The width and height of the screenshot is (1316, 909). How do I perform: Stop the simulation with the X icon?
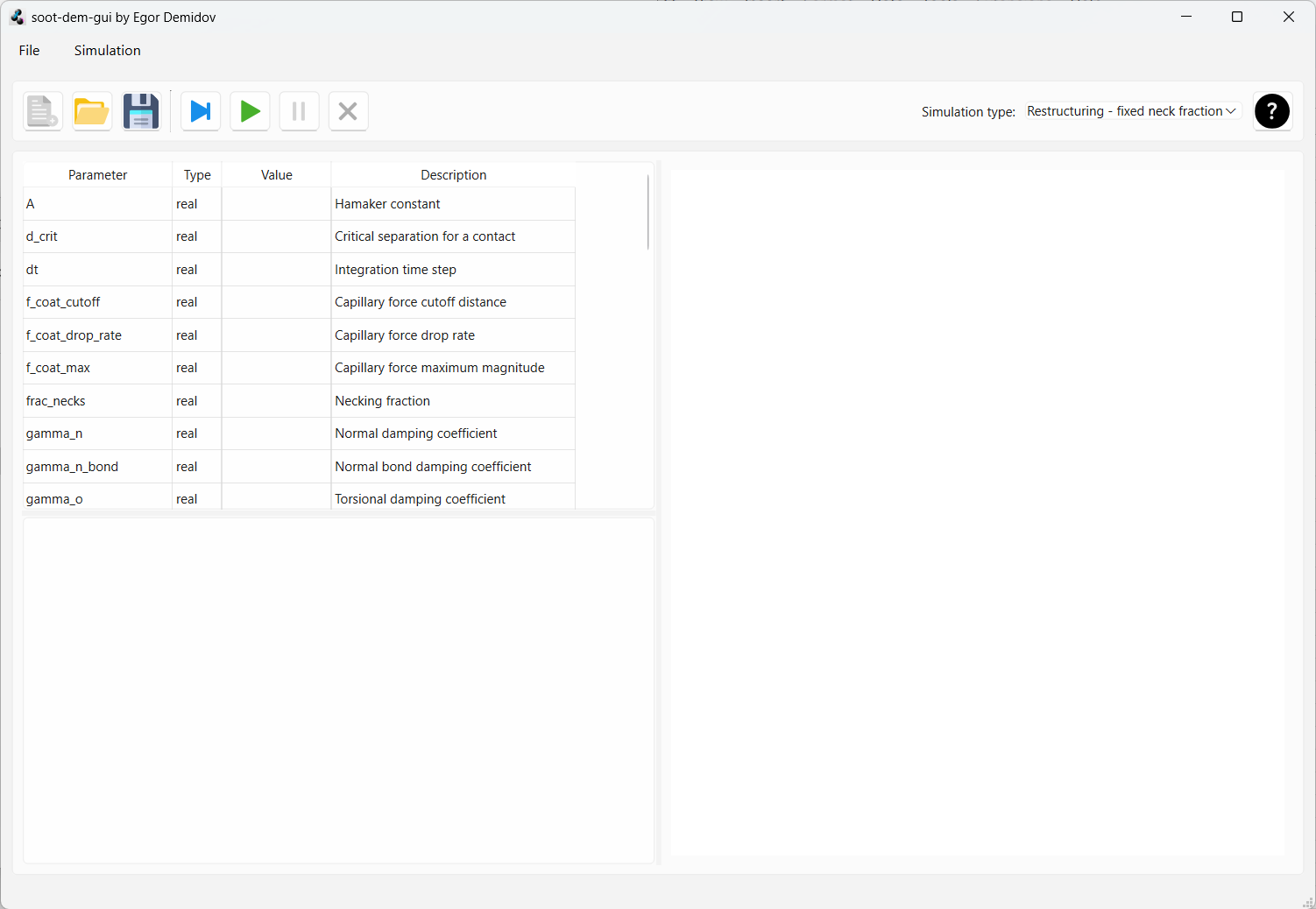pyautogui.click(x=348, y=111)
